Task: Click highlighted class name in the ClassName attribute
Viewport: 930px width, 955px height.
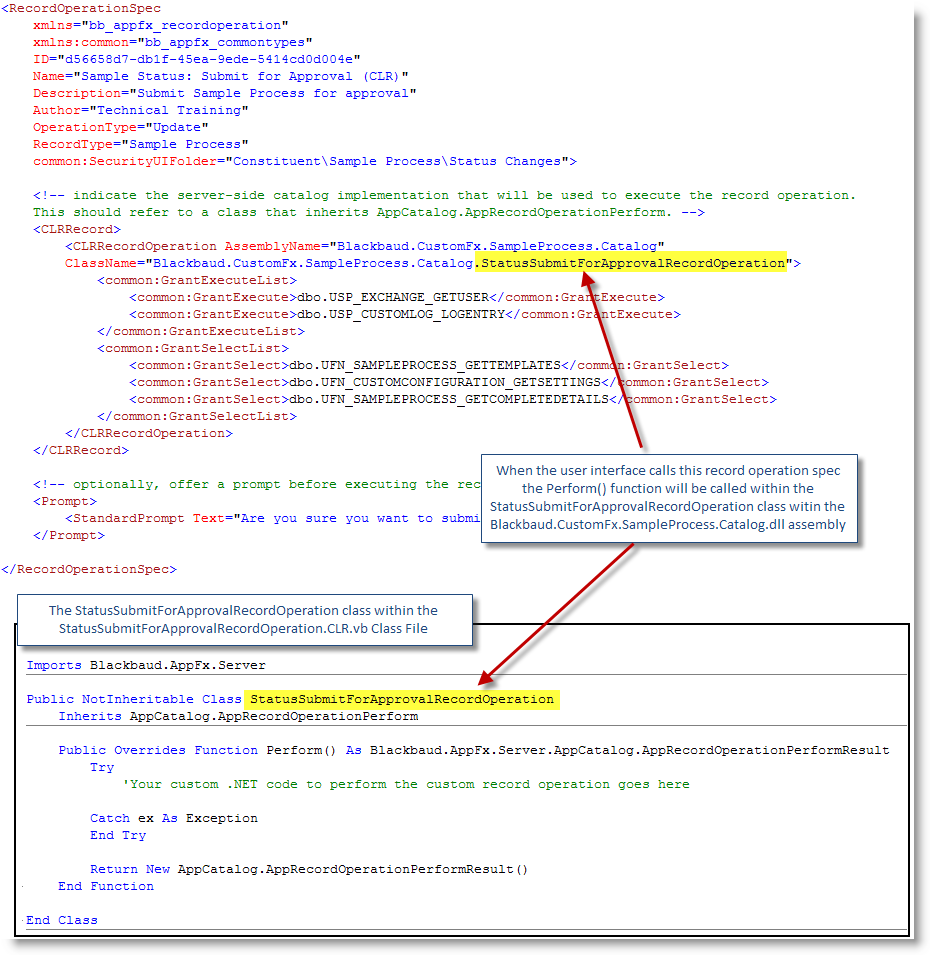Action: 631,263
